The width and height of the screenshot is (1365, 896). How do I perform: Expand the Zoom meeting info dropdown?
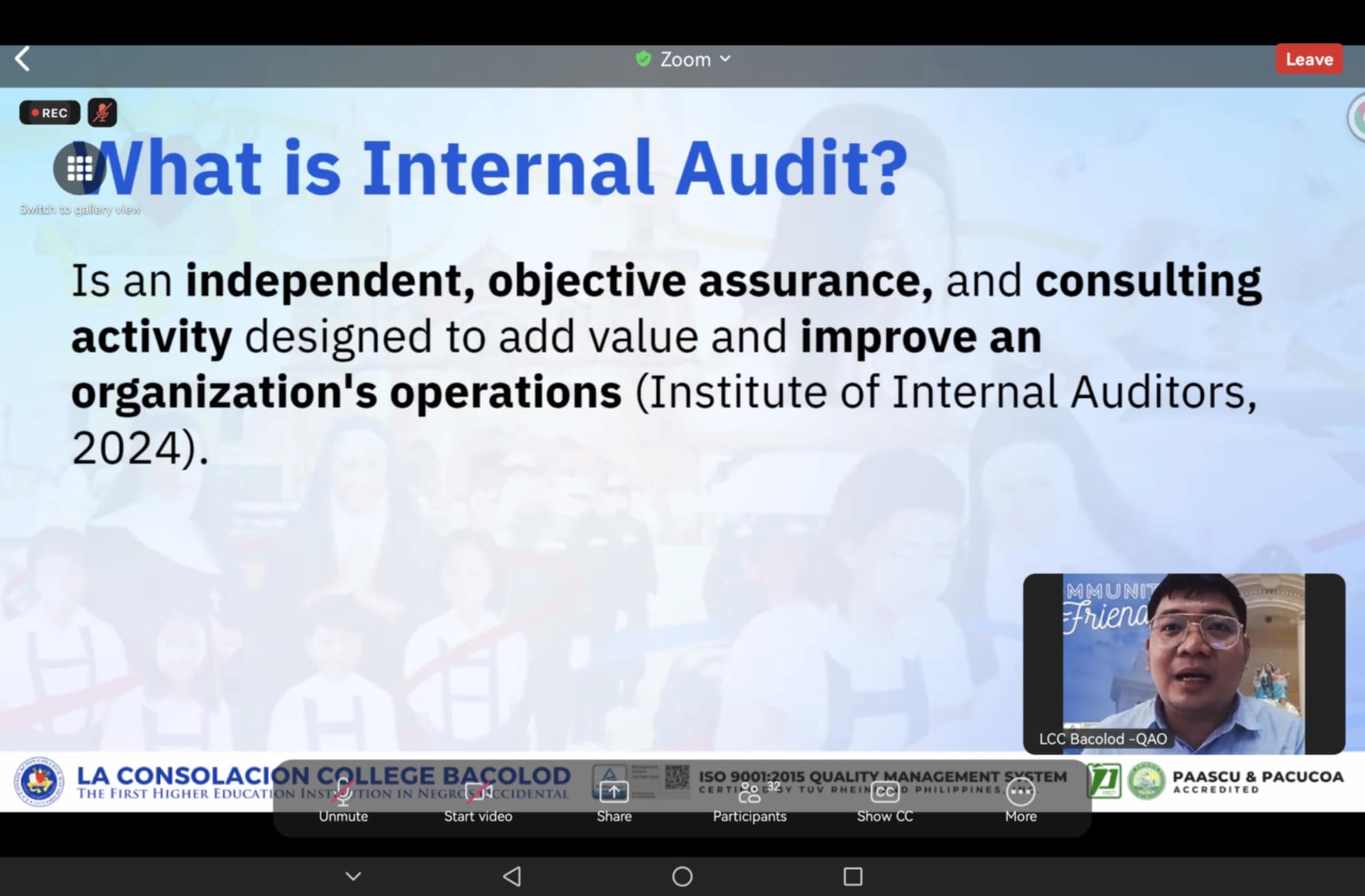tap(684, 59)
